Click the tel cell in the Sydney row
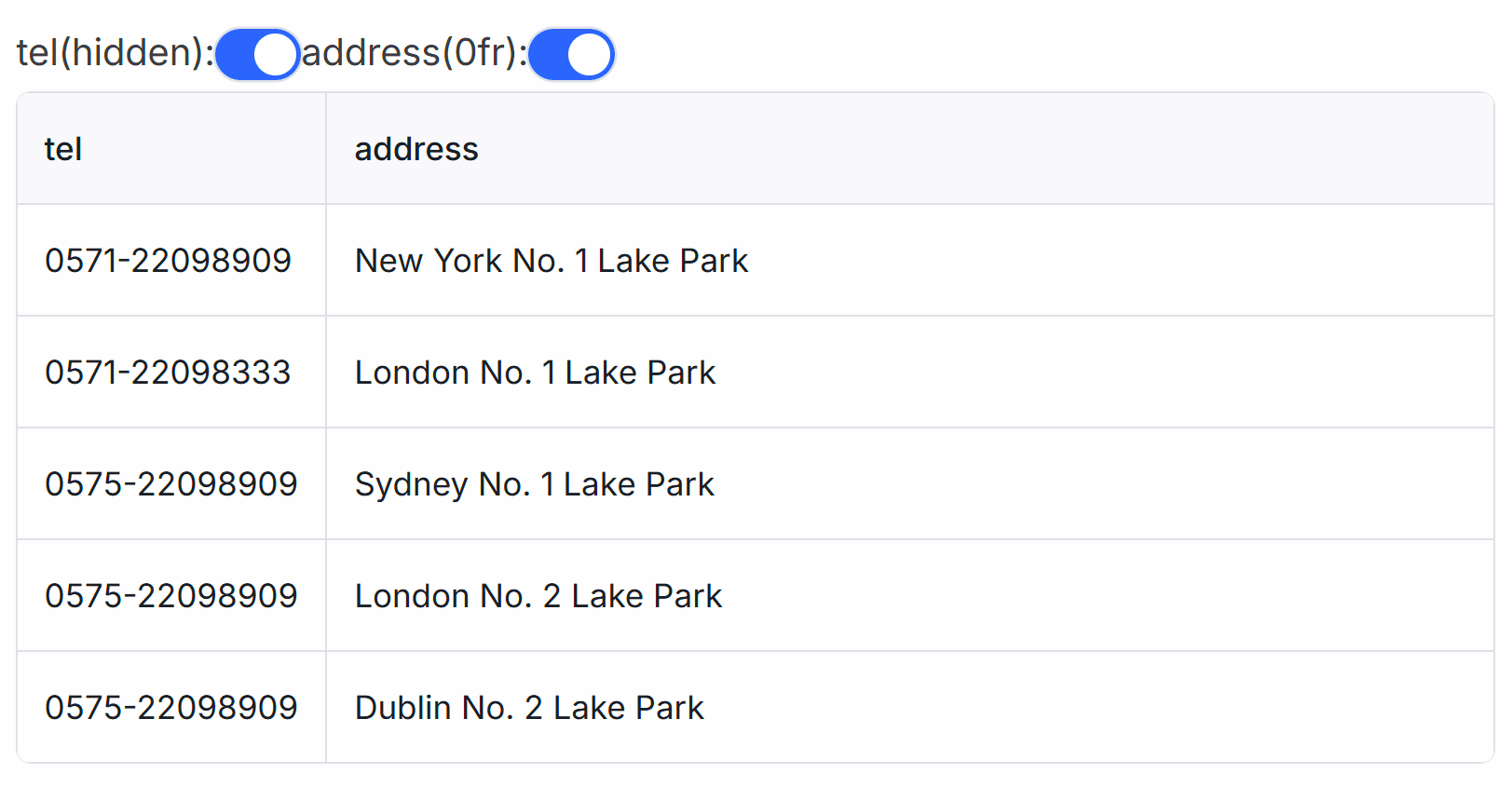This screenshot has height=787, width=1512. click(x=170, y=484)
